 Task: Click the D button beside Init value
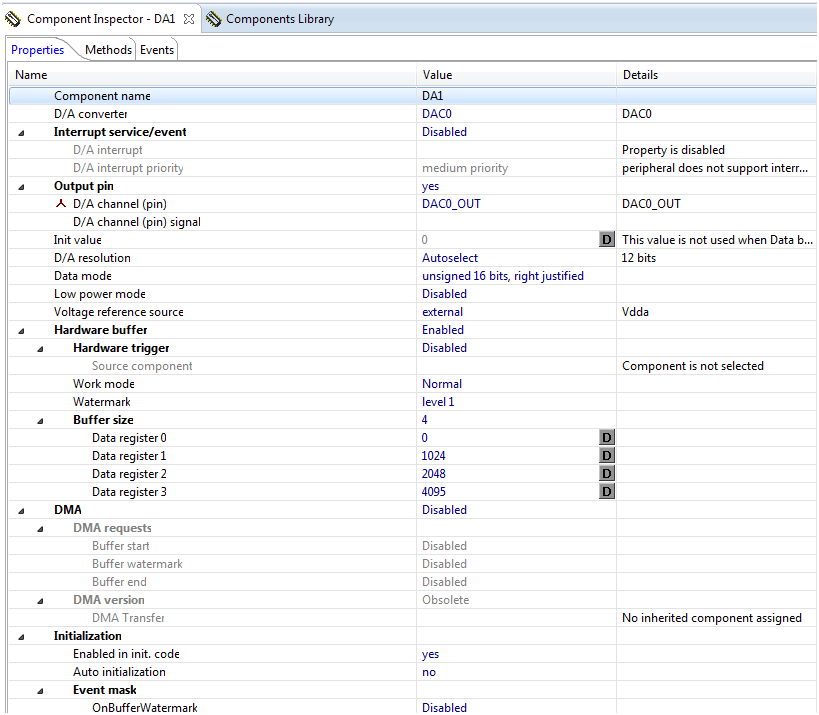606,240
